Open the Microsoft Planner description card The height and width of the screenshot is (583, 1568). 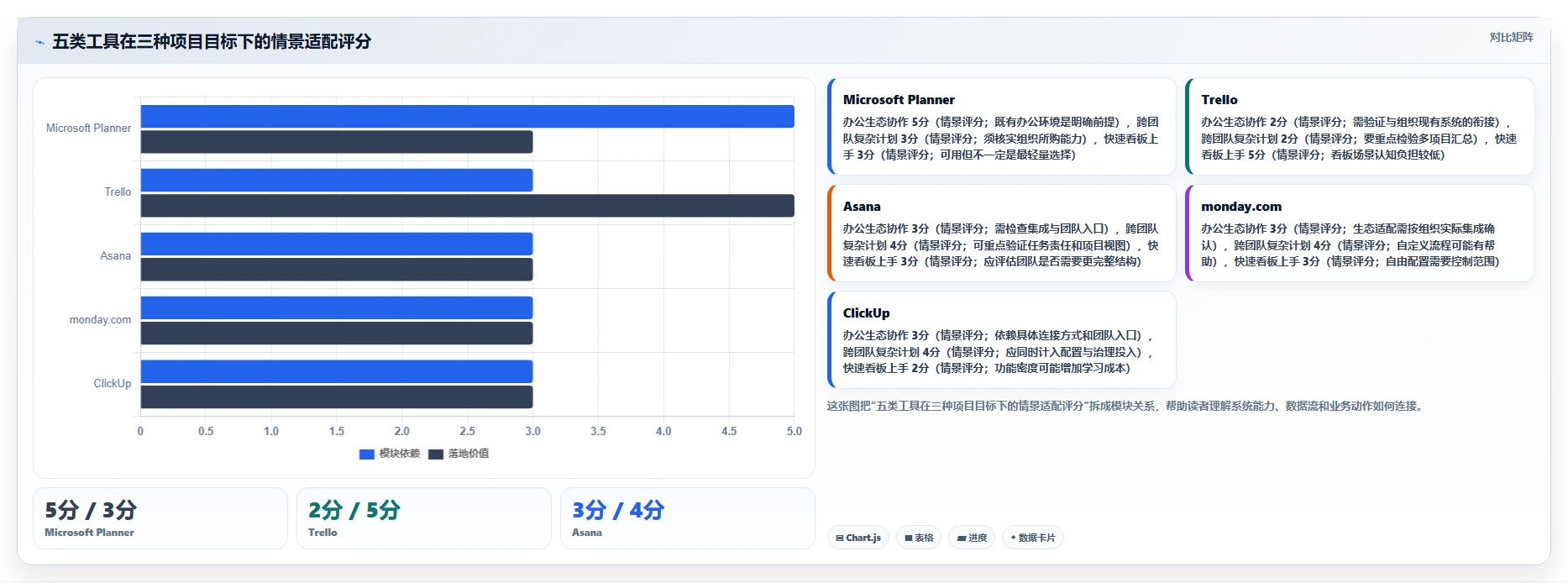pyautogui.click(x=1002, y=127)
